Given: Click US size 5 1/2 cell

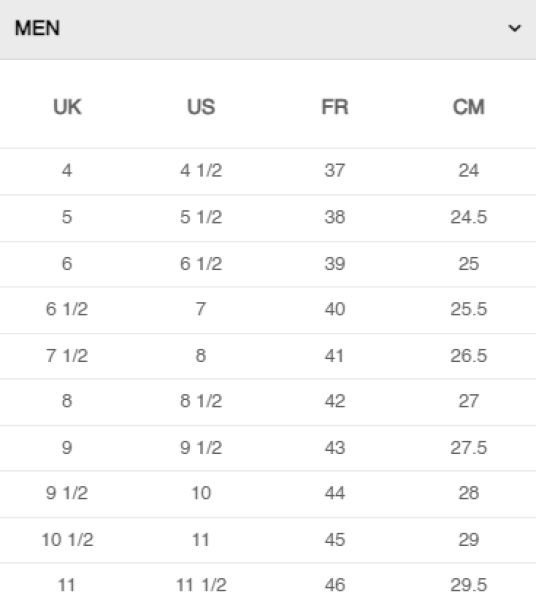Looking at the screenshot, I should [x=201, y=217].
